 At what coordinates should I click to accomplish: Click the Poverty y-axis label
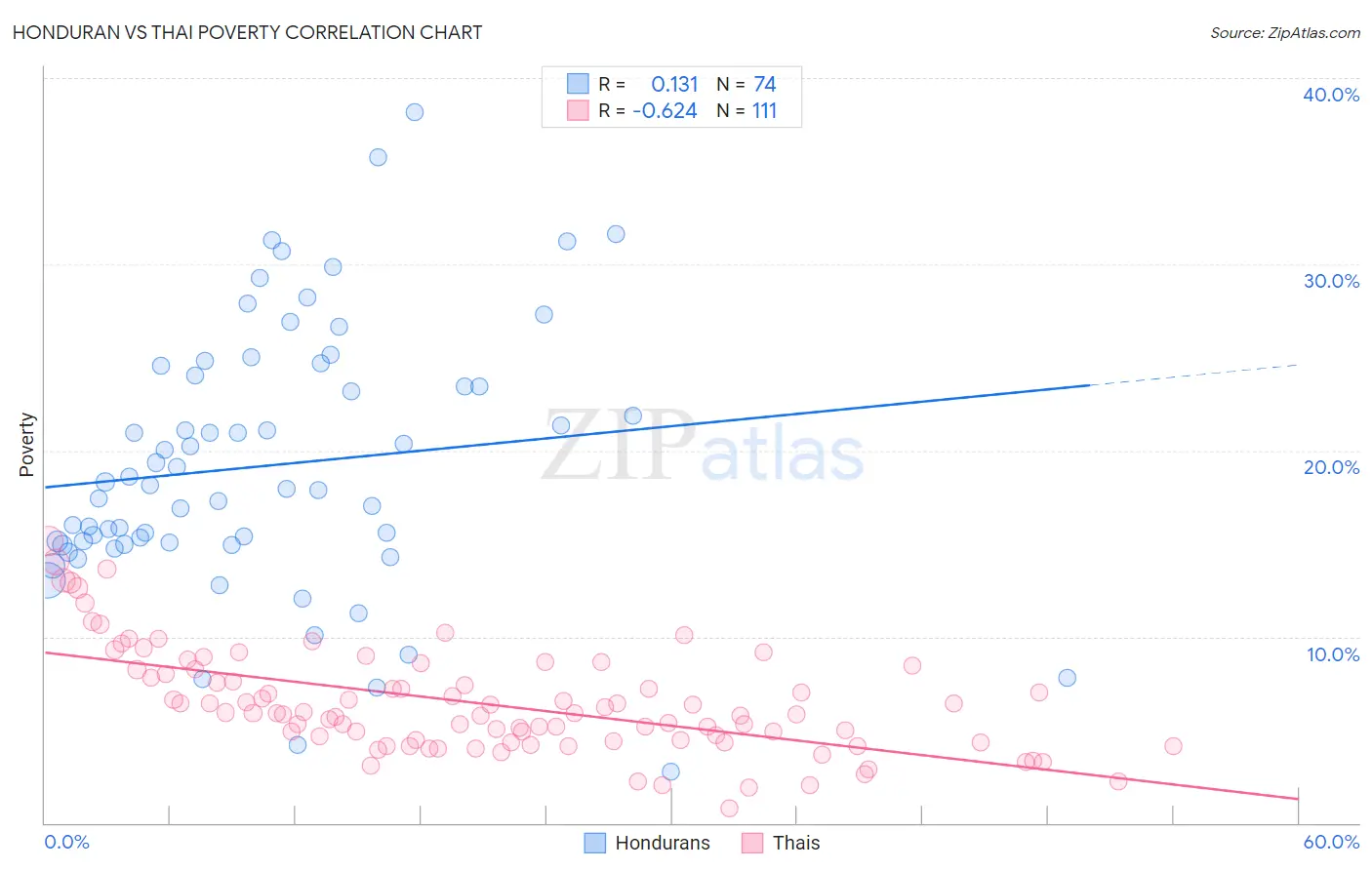(26, 445)
